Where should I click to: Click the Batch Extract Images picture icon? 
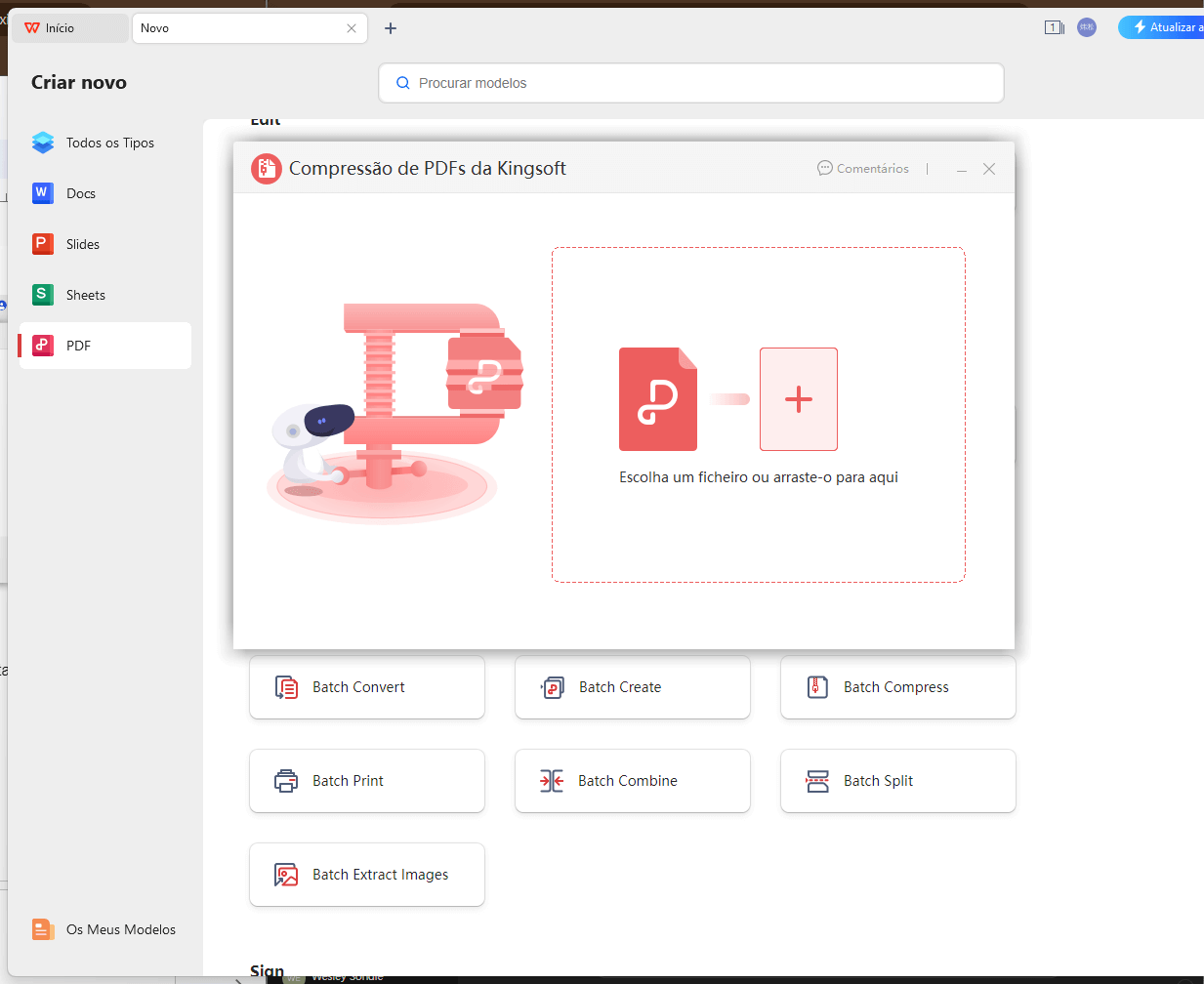(x=286, y=875)
